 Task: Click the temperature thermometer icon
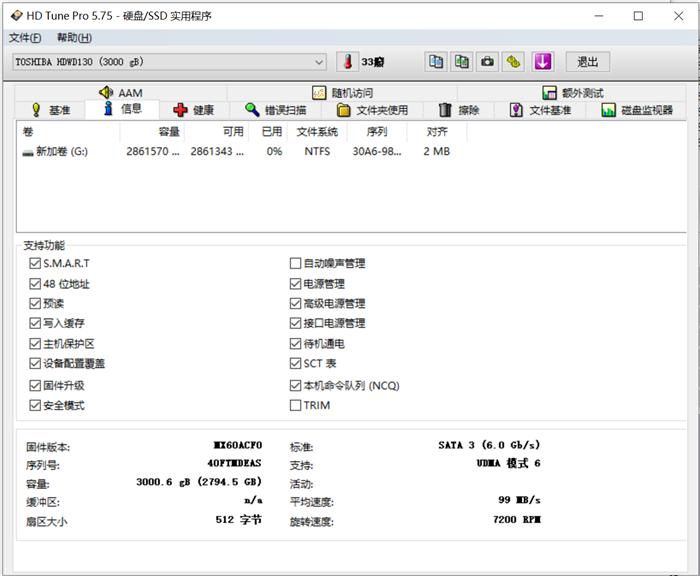[x=346, y=62]
